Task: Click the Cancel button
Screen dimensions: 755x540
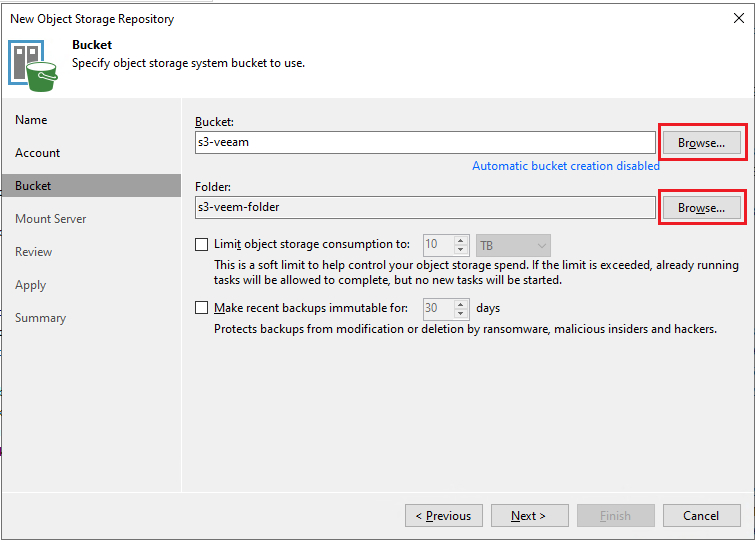Action: (x=702, y=515)
